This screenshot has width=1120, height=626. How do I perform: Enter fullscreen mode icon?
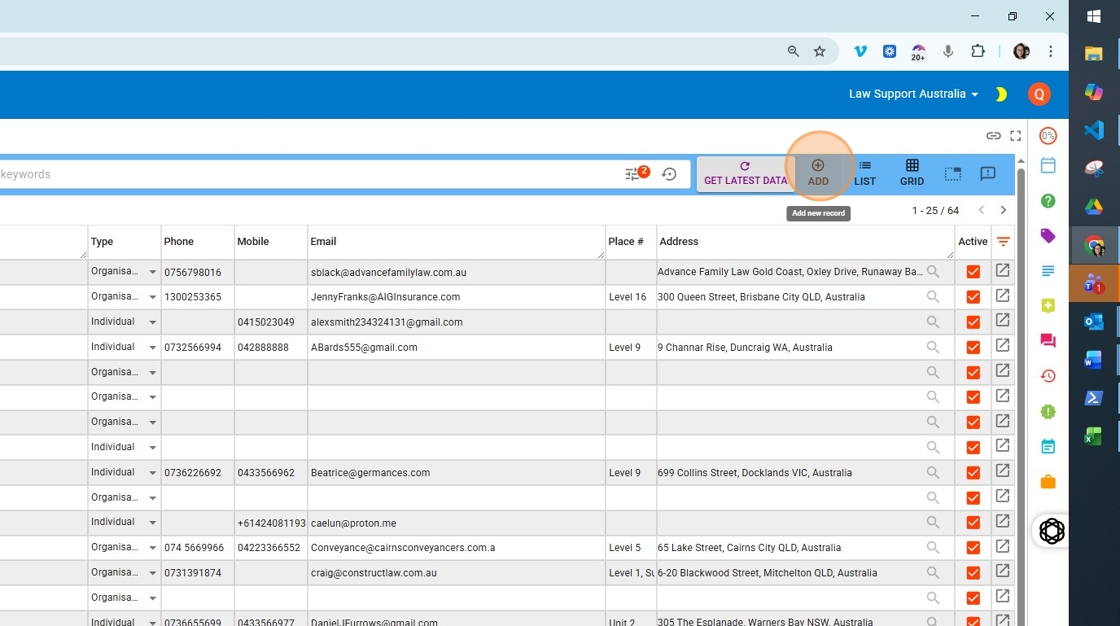[1016, 136]
